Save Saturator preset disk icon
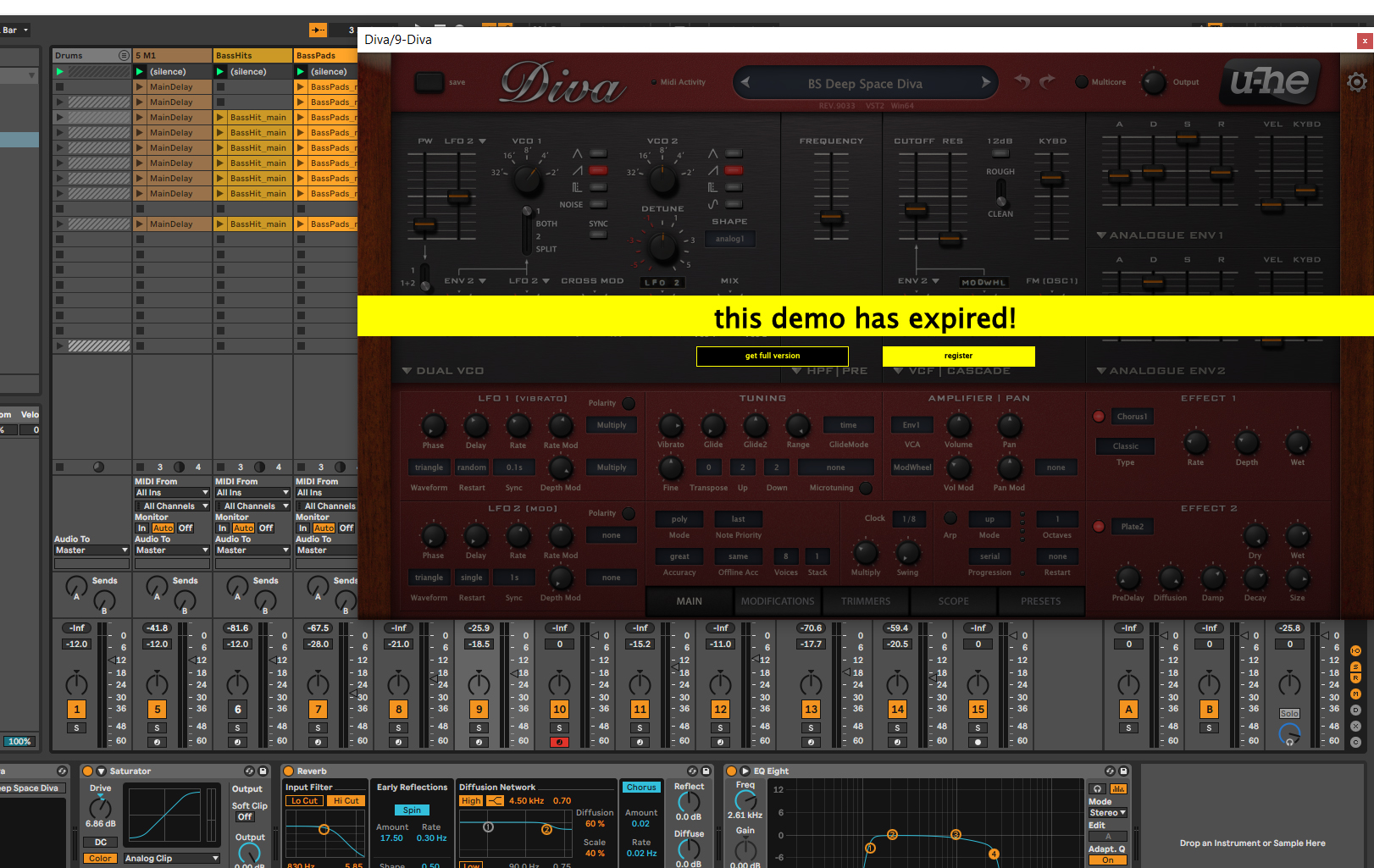 [x=263, y=771]
